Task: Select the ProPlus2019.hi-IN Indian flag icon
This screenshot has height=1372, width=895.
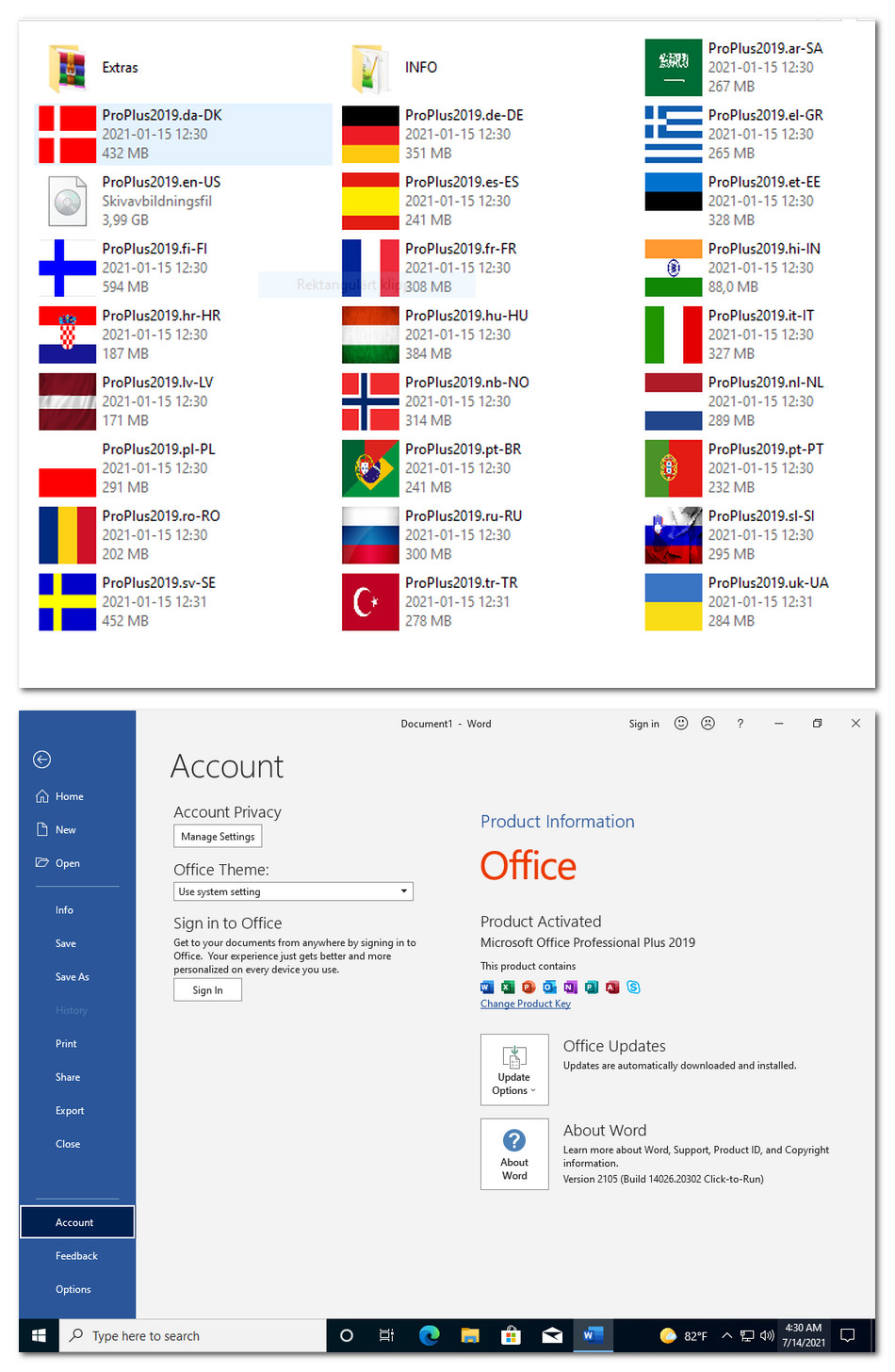Action: pos(674,269)
